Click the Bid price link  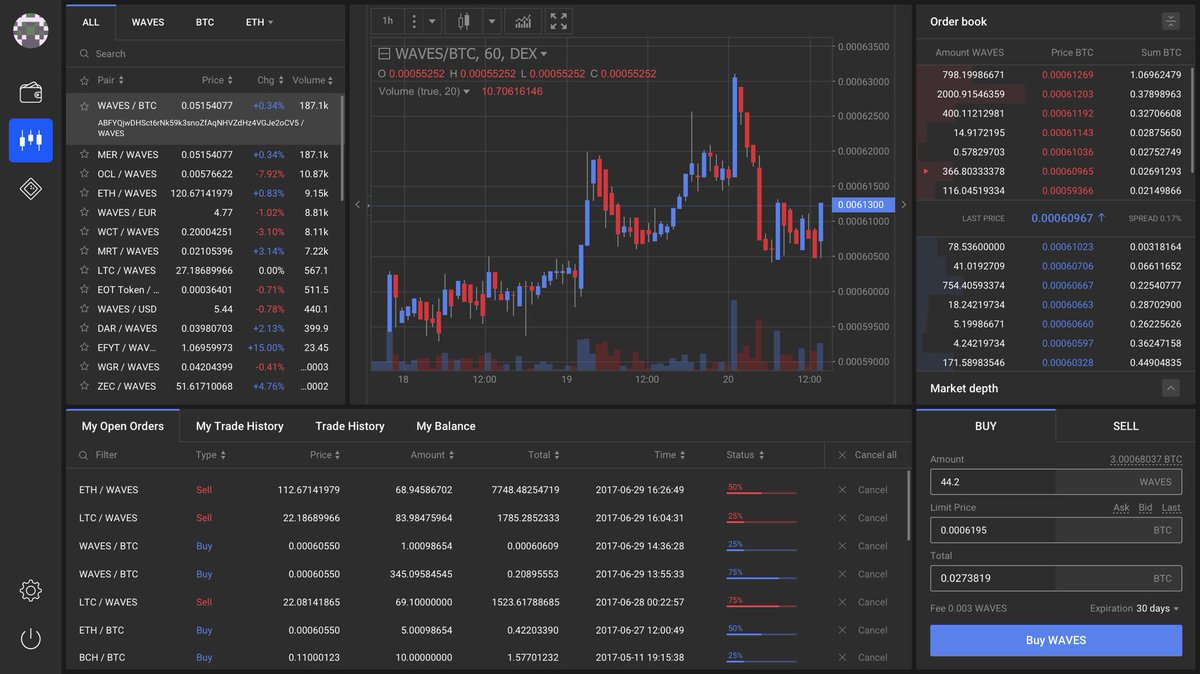point(1146,508)
